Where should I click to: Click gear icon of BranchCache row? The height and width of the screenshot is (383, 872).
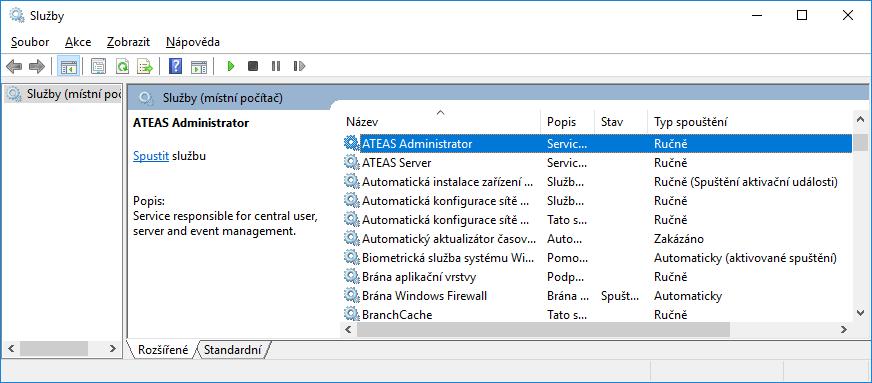[351, 314]
